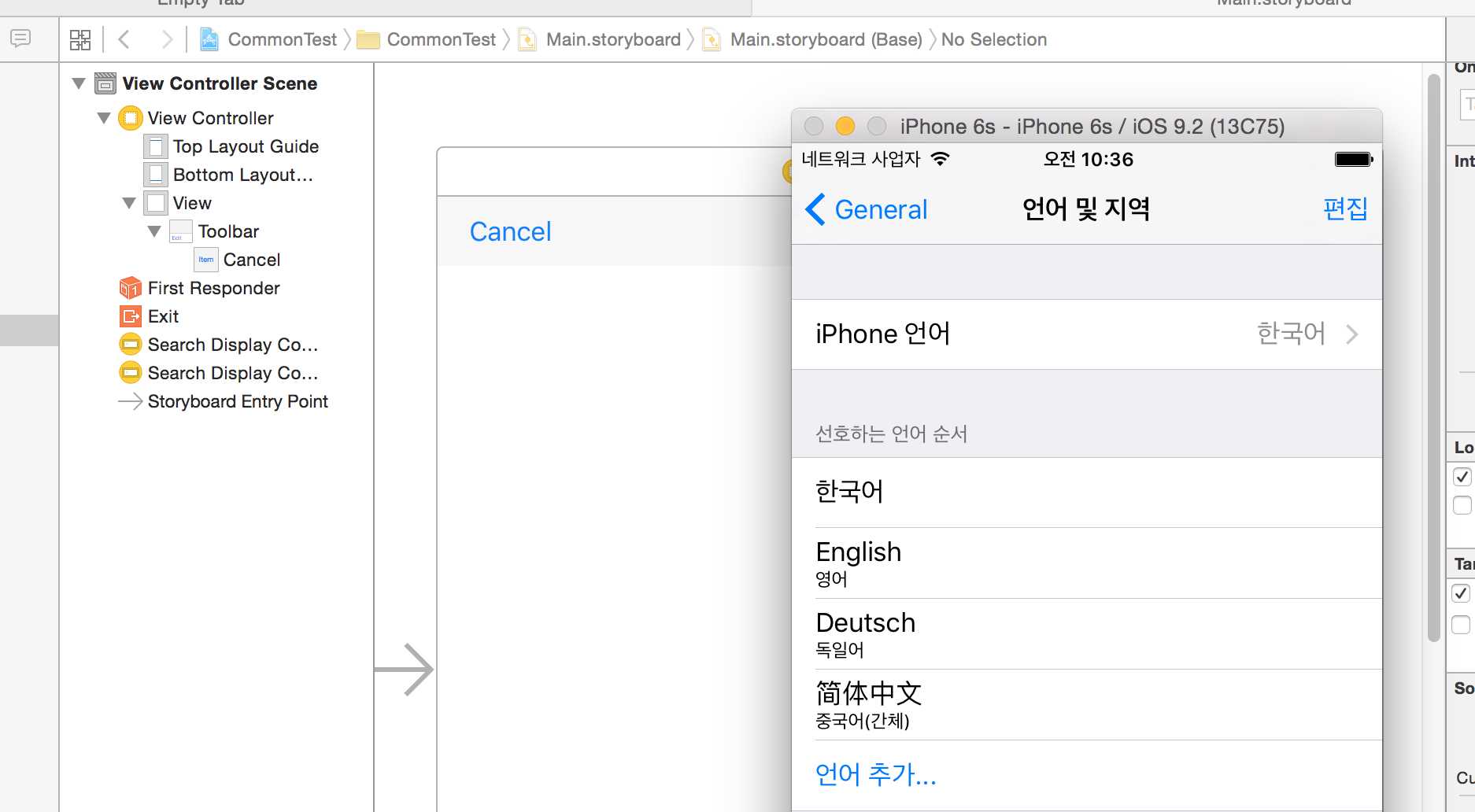Image resolution: width=1475 pixels, height=812 pixels.
Task: Click the Cancel button on storyboard canvas
Action: pyautogui.click(x=510, y=231)
